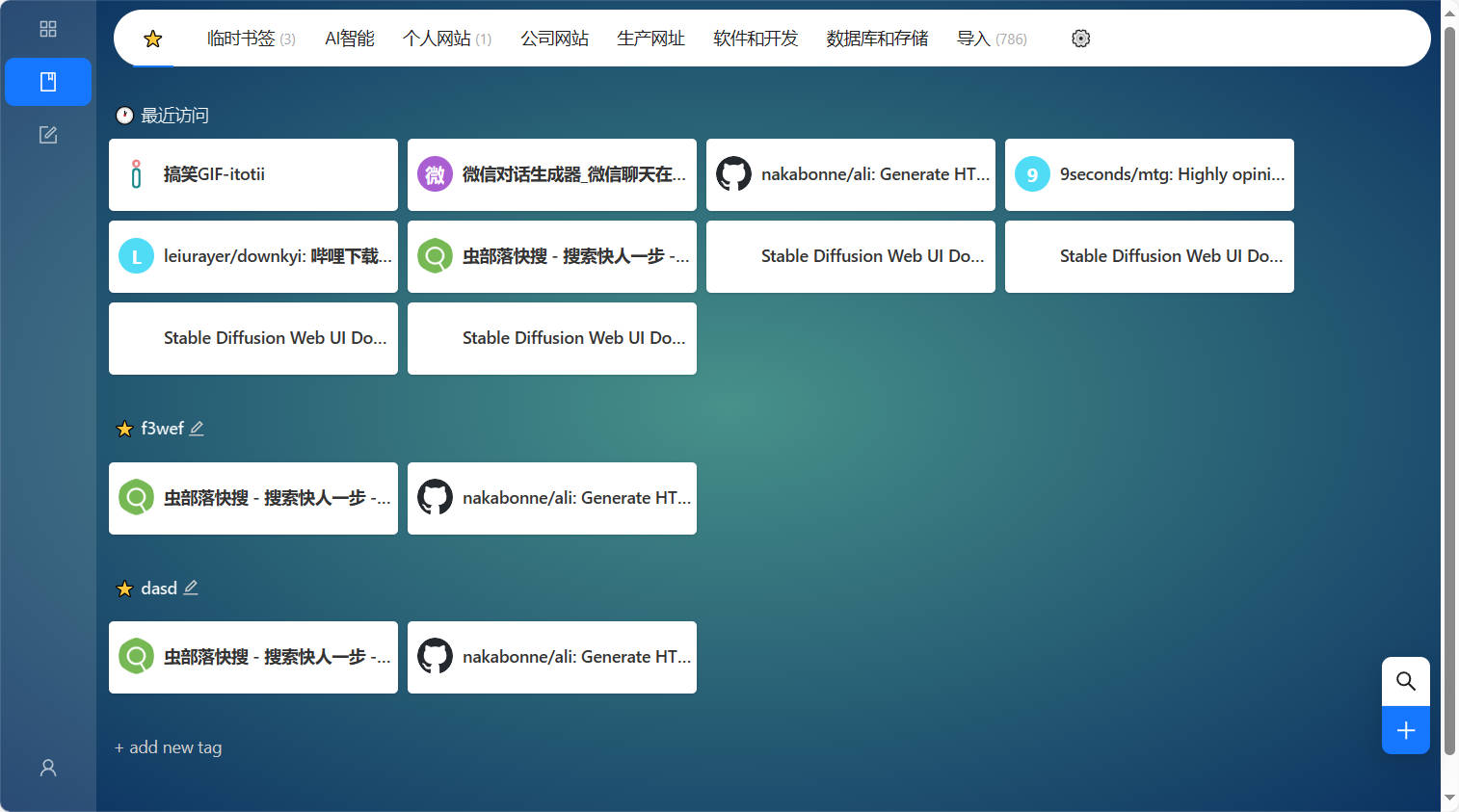The height and width of the screenshot is (812, 1459).
Task: Click the GitHub icon in 最近访问 section
Action: [x=733, y=174]
